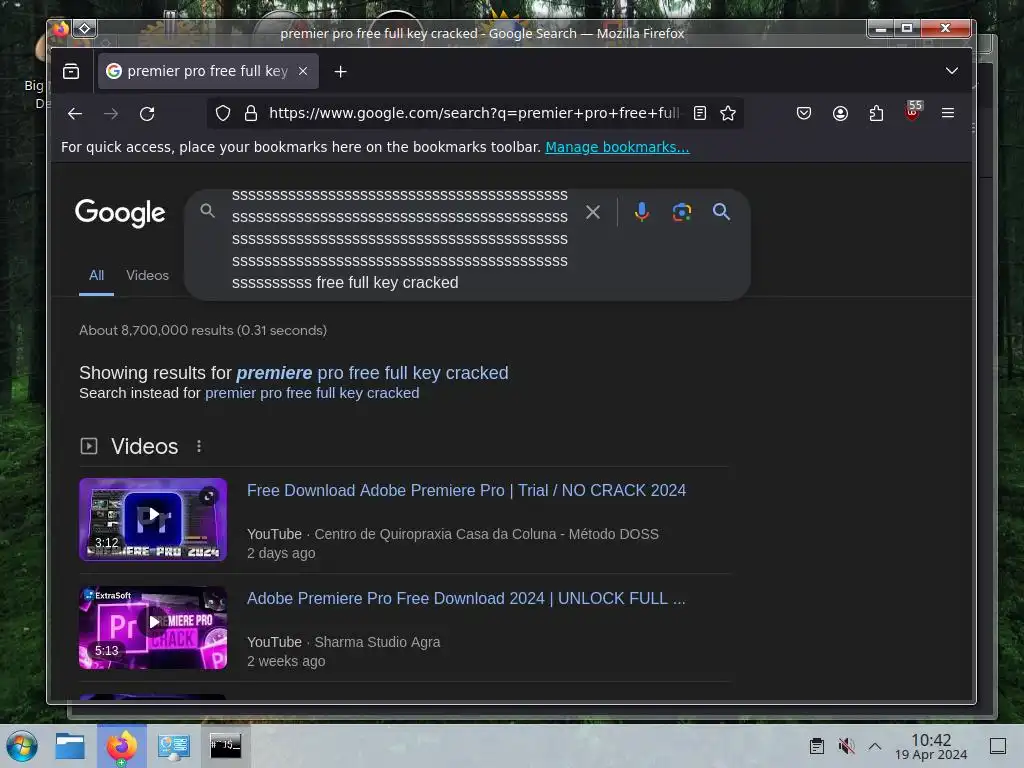This screenshot has height=768, width=1024.
Task: Focus the Firefox taskbar button
Action: point(122,746)
